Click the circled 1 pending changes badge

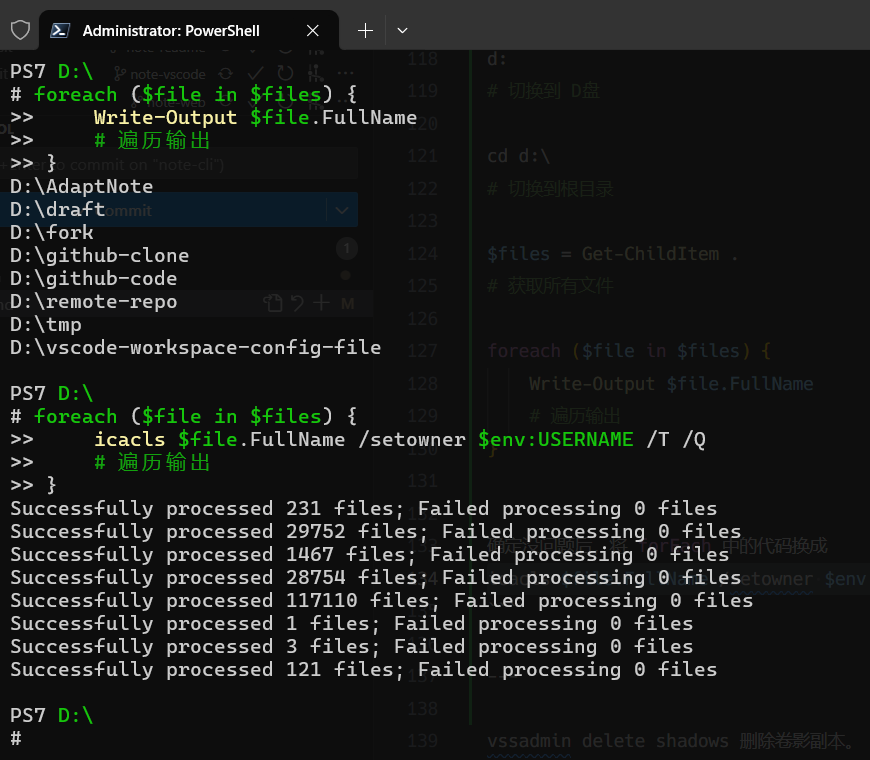347,248
